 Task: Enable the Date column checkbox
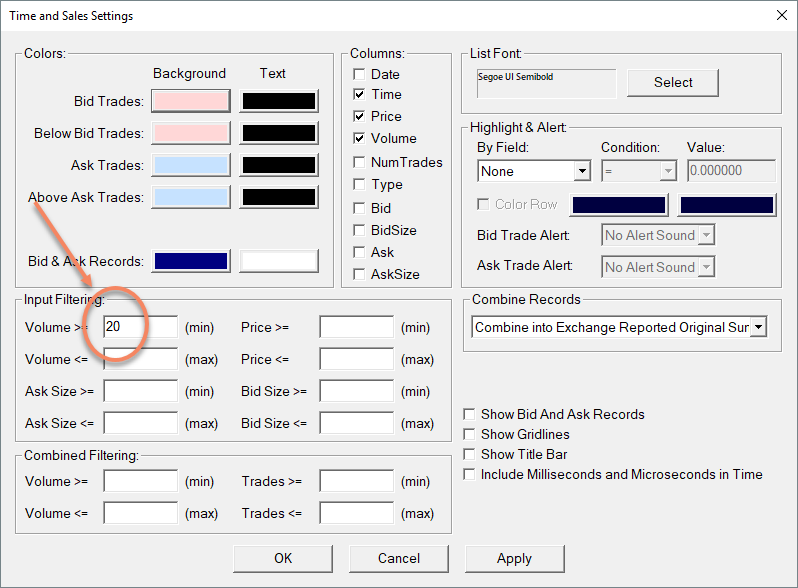(x=359, y=74)
